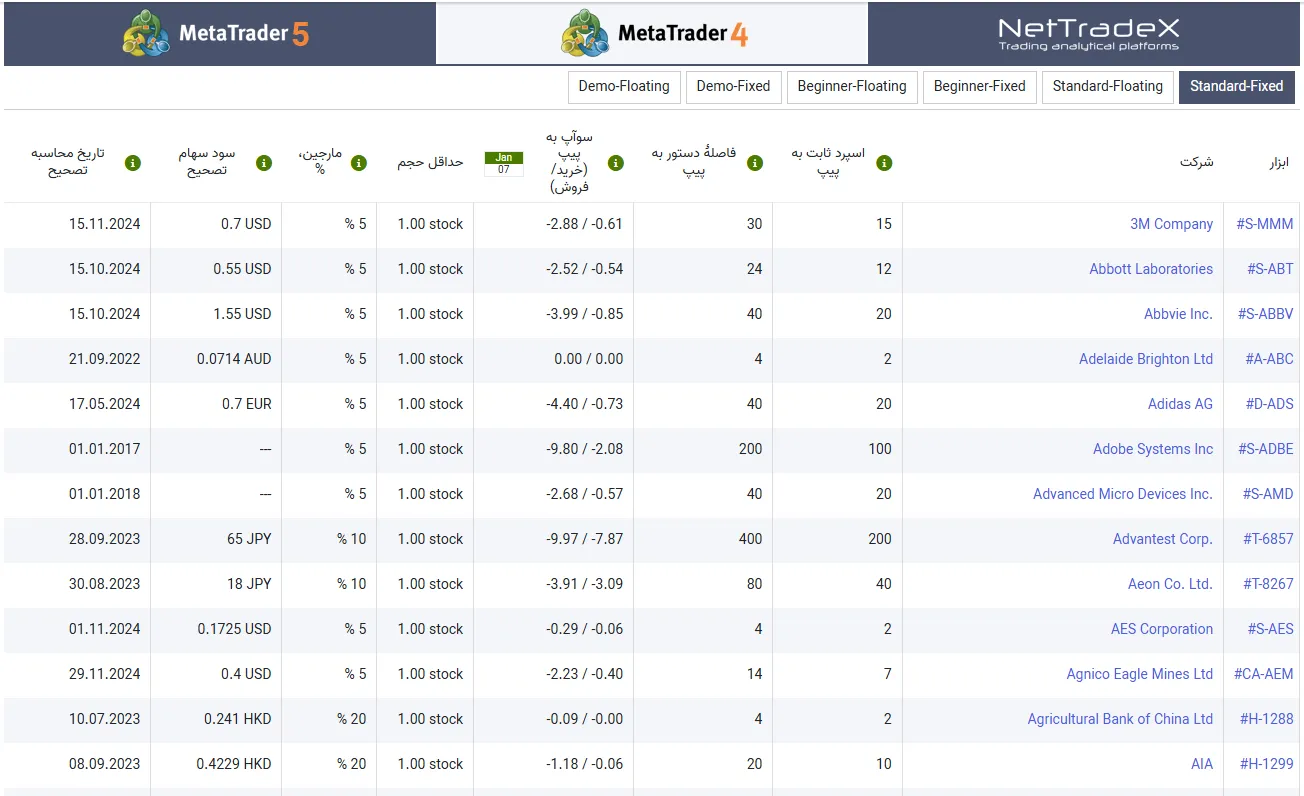This screenshot has width=1304, height=796.
Task: Select the Standard-Floating account type
Action: 1107,87
